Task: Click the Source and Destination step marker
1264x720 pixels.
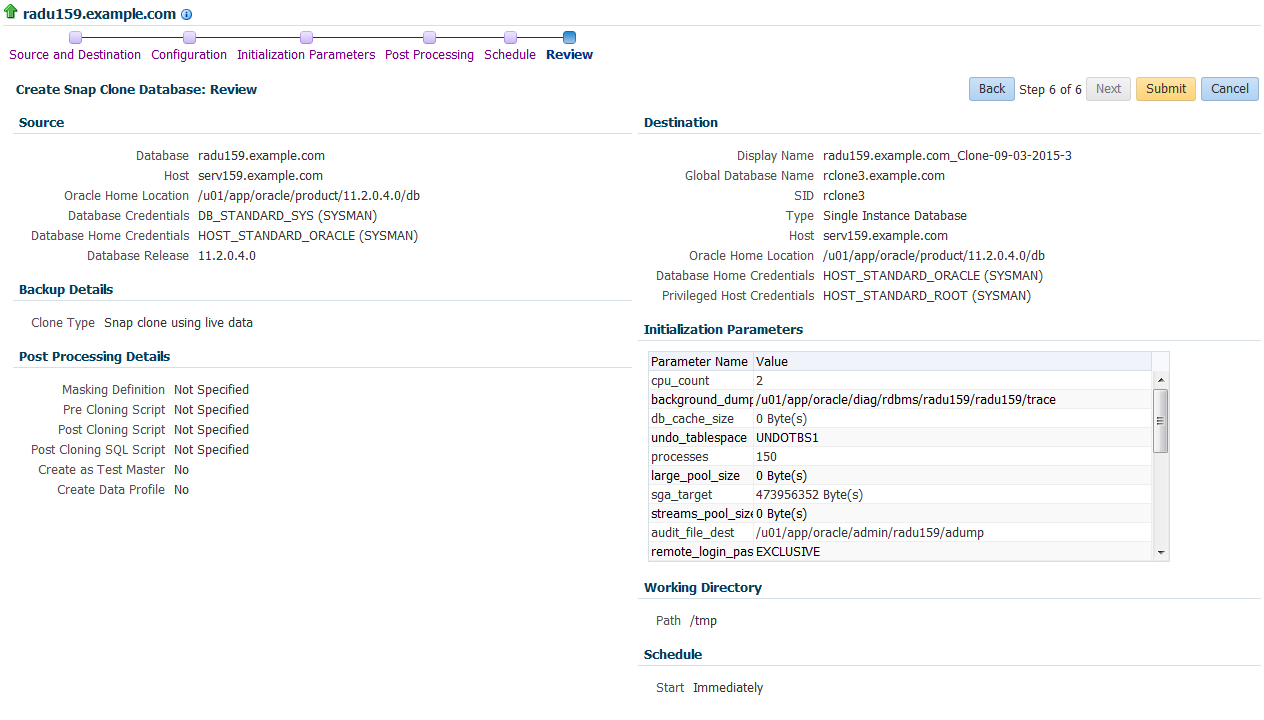Action: pos(75,38)
